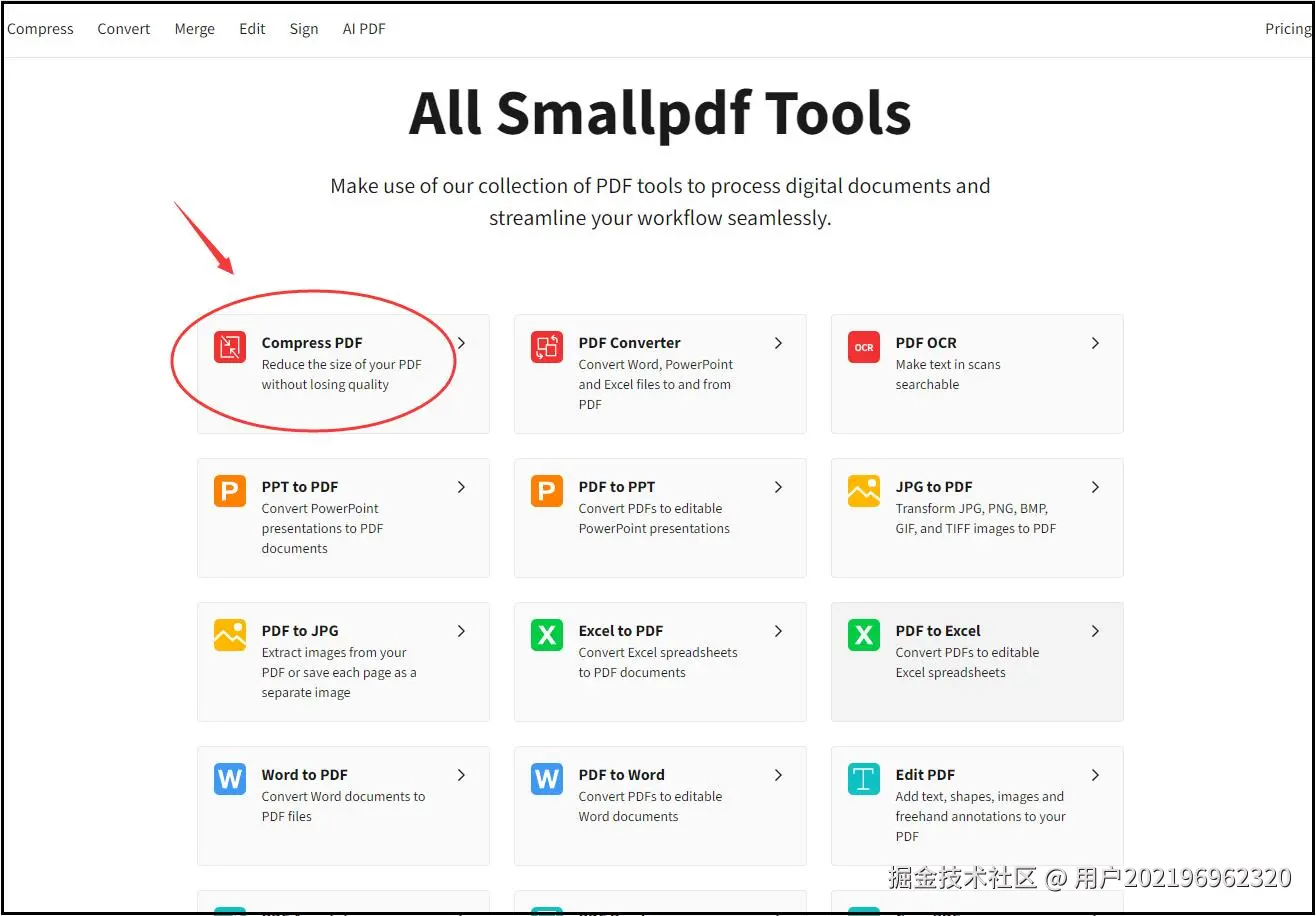
Task: Go to the Pricing page link
Action: tap(1288, 29)
